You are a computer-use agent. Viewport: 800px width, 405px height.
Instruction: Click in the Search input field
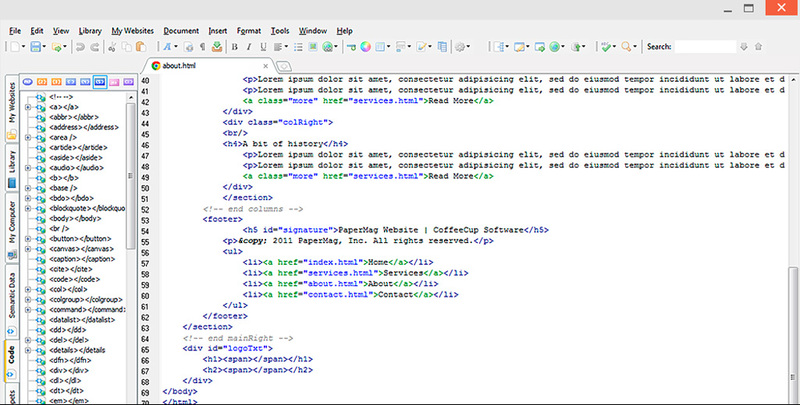pyautogui.click(x=705, y=46)
